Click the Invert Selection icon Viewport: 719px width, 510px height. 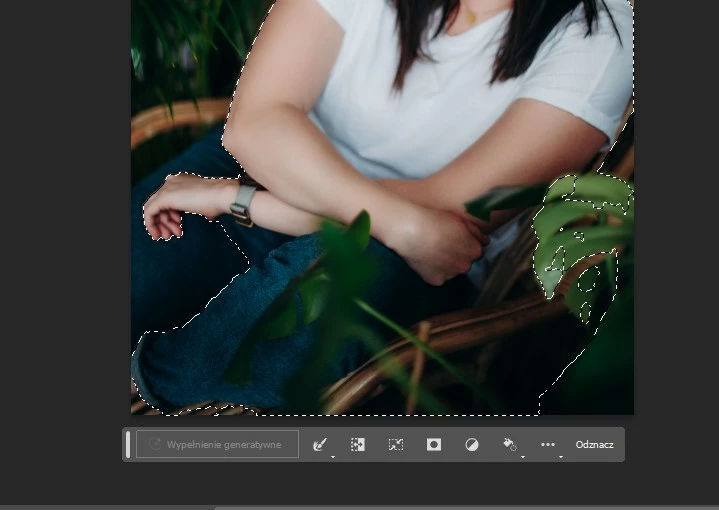pyautogui.click(x=358, y=444)
